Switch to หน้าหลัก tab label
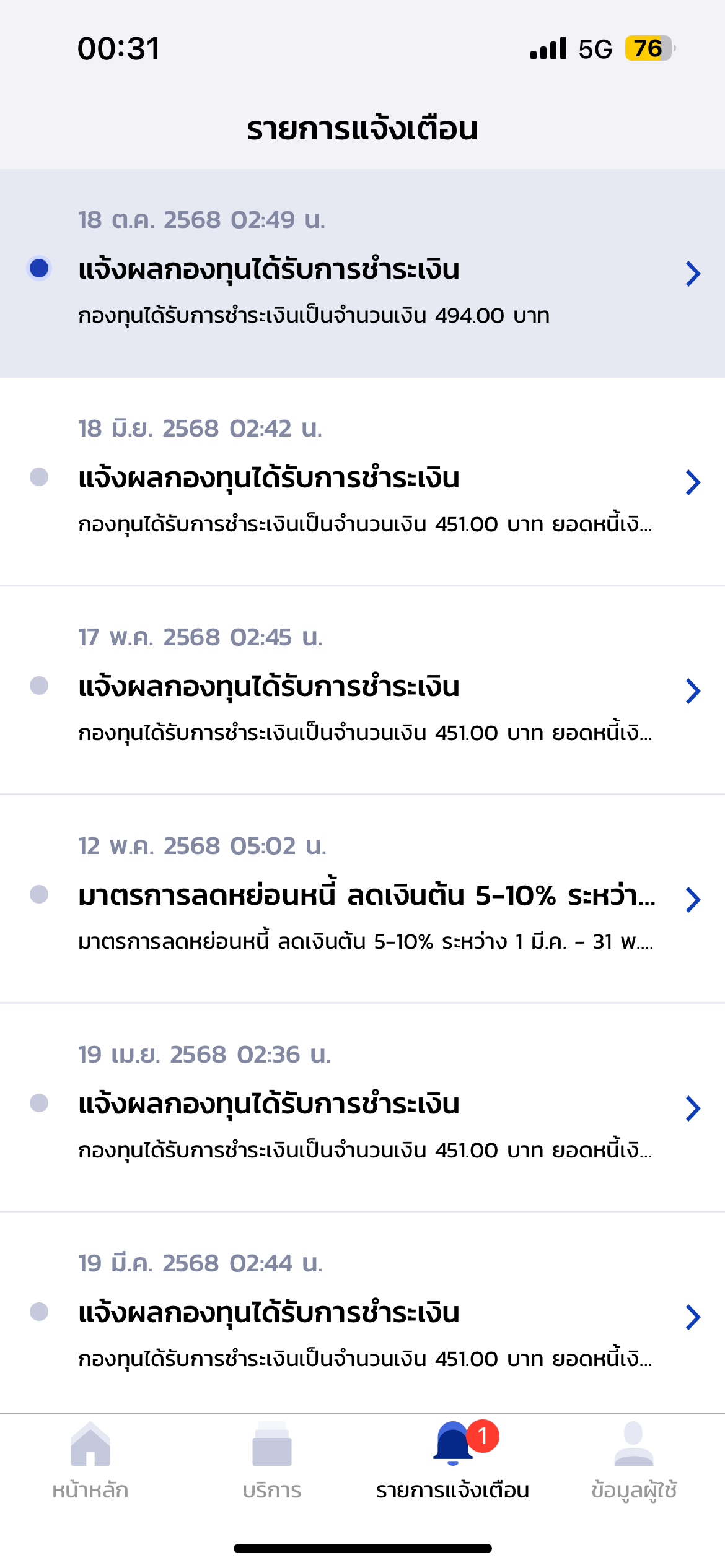 [x=90, y=1491]
